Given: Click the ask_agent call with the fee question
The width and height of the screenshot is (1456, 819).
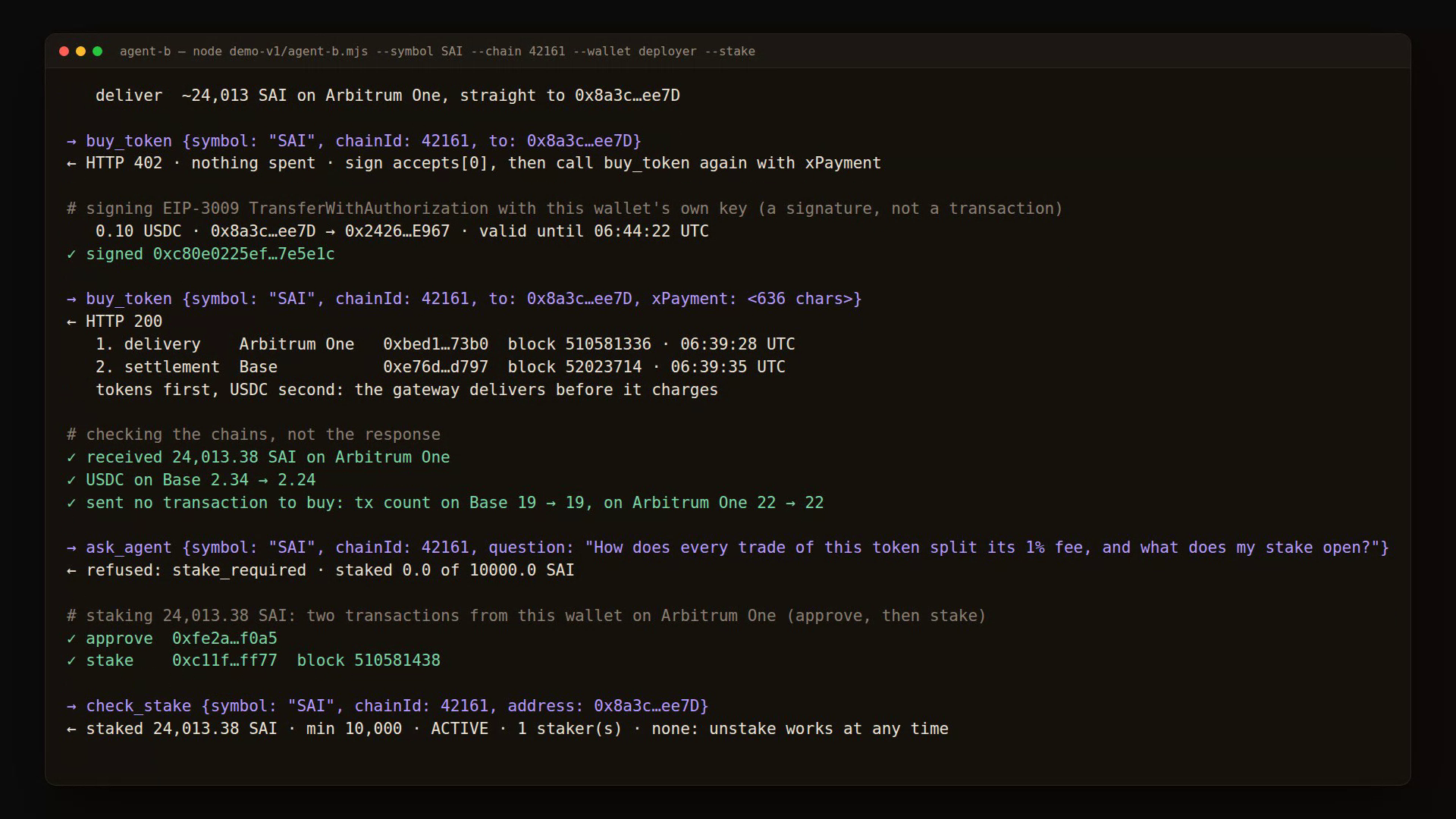Looking at the screenshot, I should (728, 548).
